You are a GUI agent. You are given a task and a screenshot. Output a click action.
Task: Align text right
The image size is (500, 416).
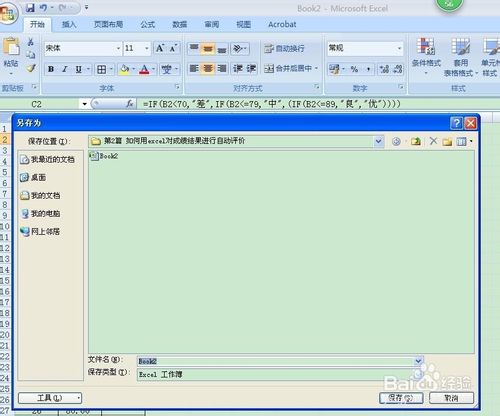222,69
